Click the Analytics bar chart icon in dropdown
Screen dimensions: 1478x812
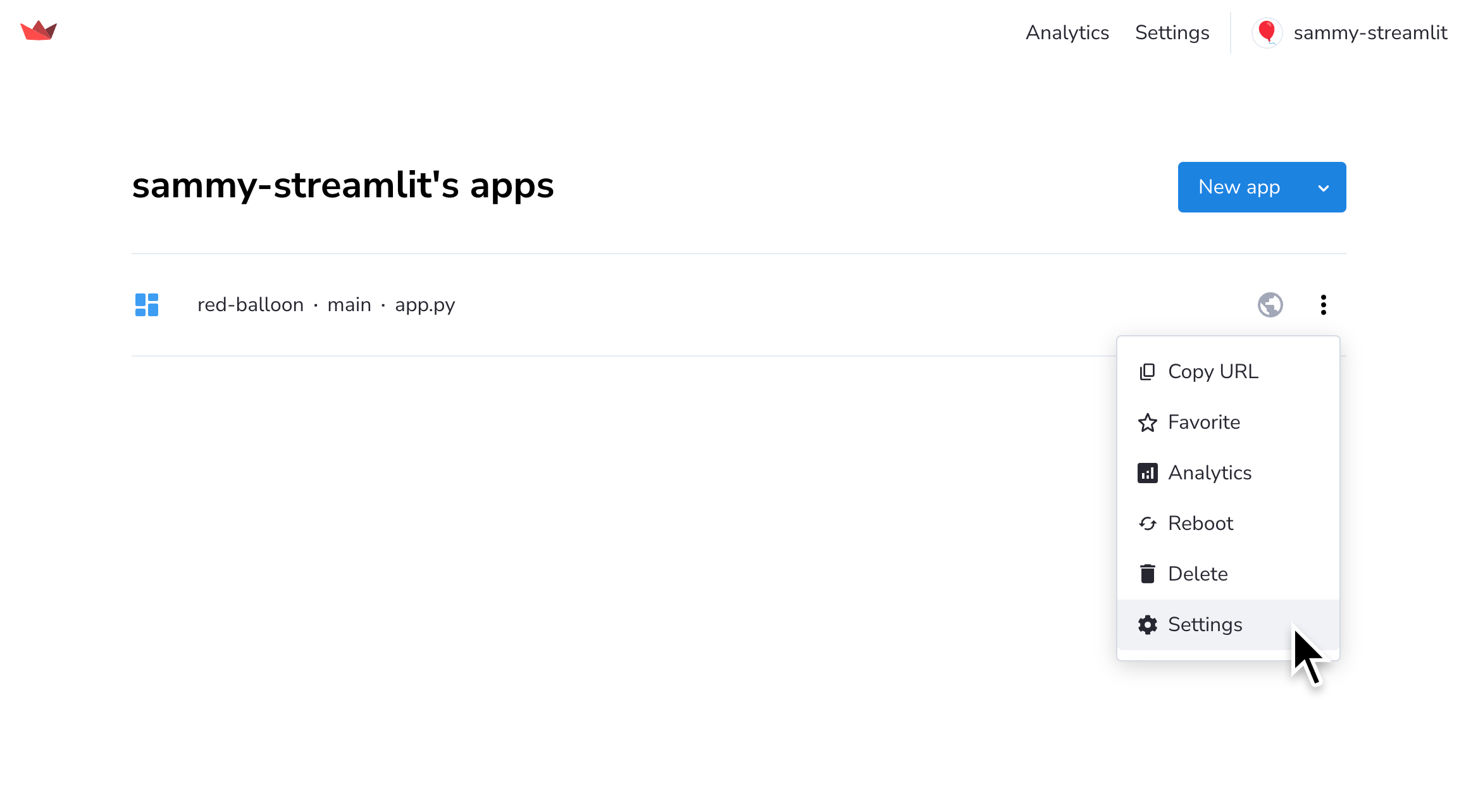tap(1148, 472)
